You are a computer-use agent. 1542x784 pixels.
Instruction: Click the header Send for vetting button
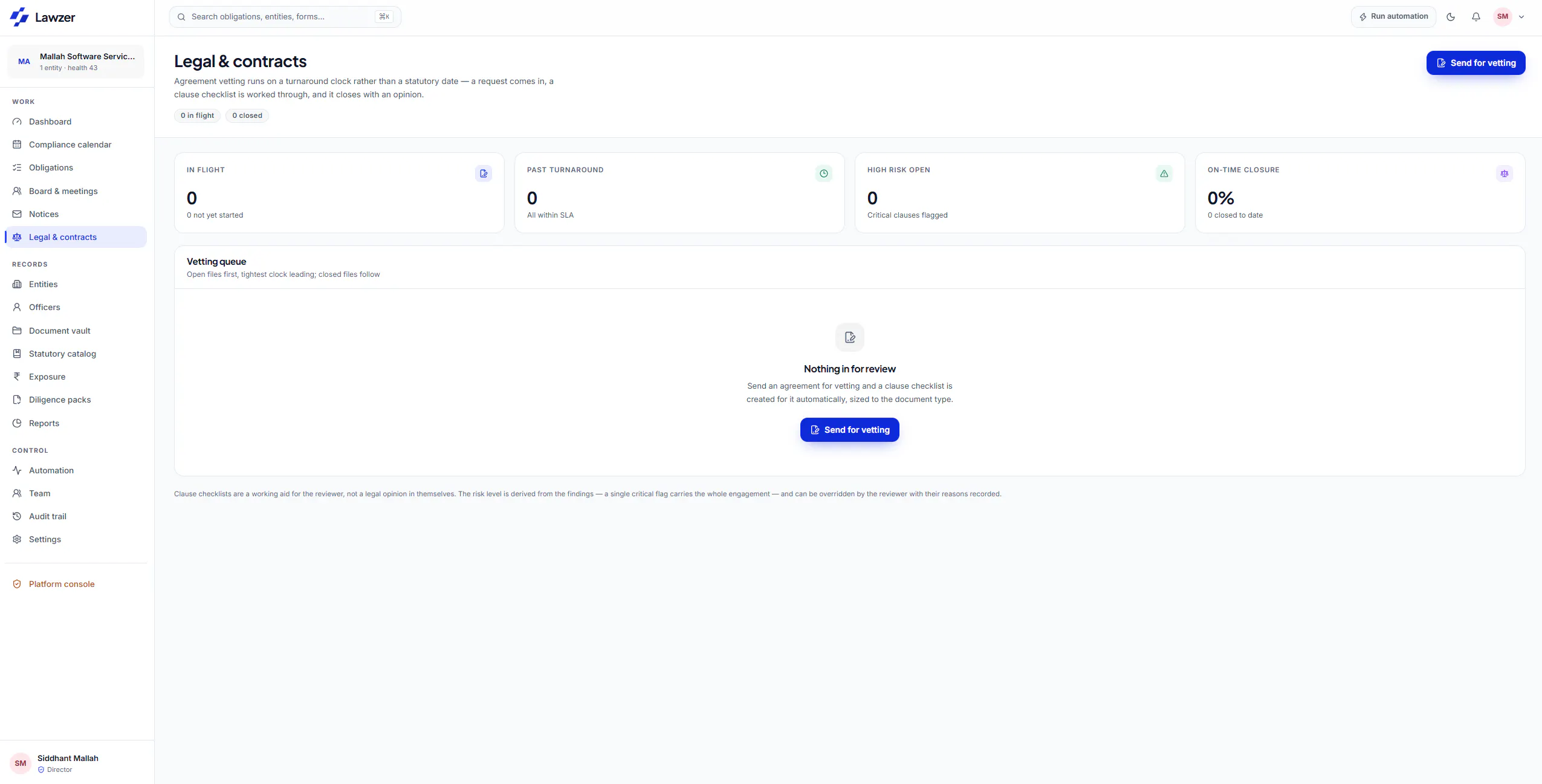[1476, 63]
